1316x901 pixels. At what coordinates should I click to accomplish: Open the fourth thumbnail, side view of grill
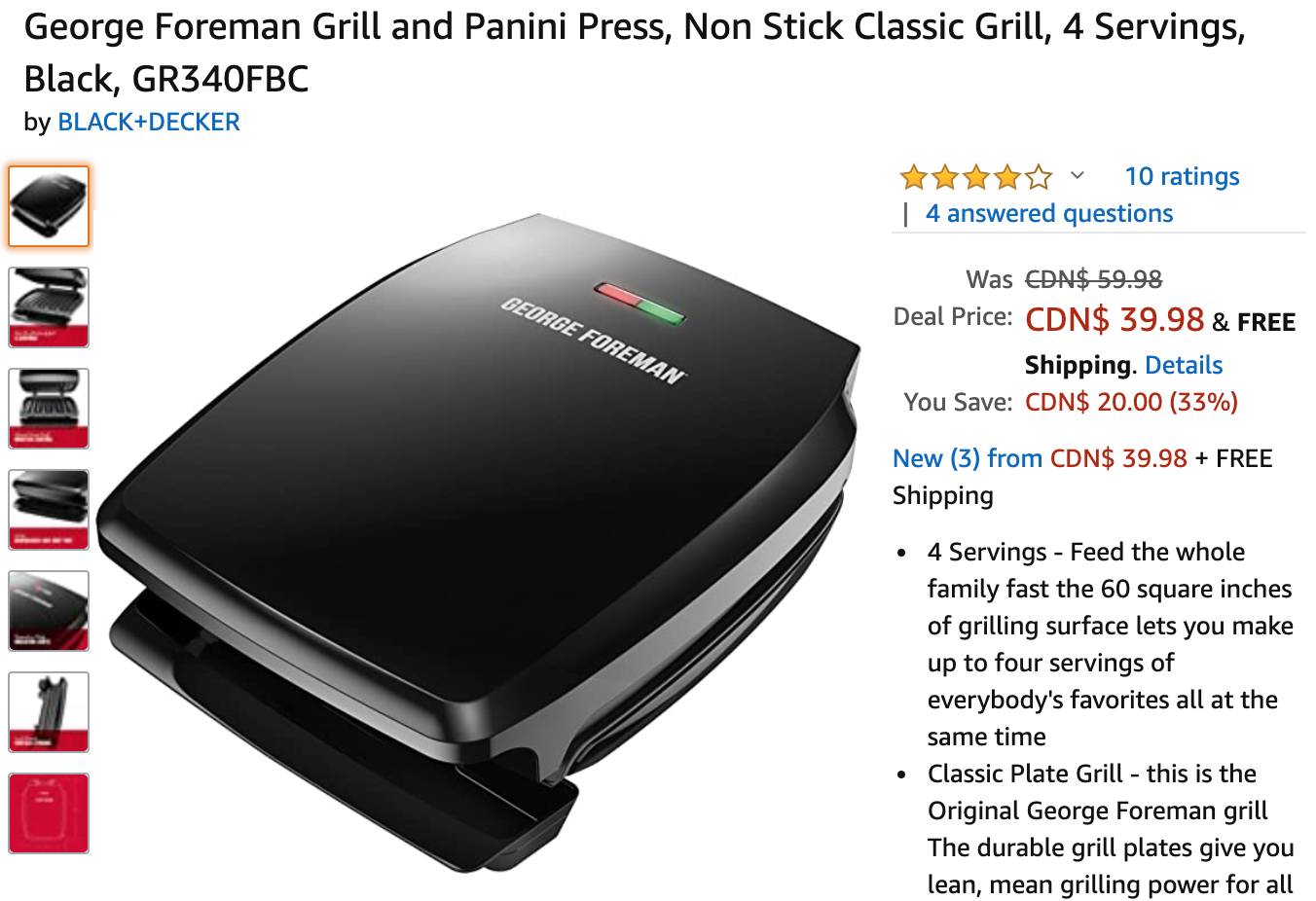tap(49, 510)
